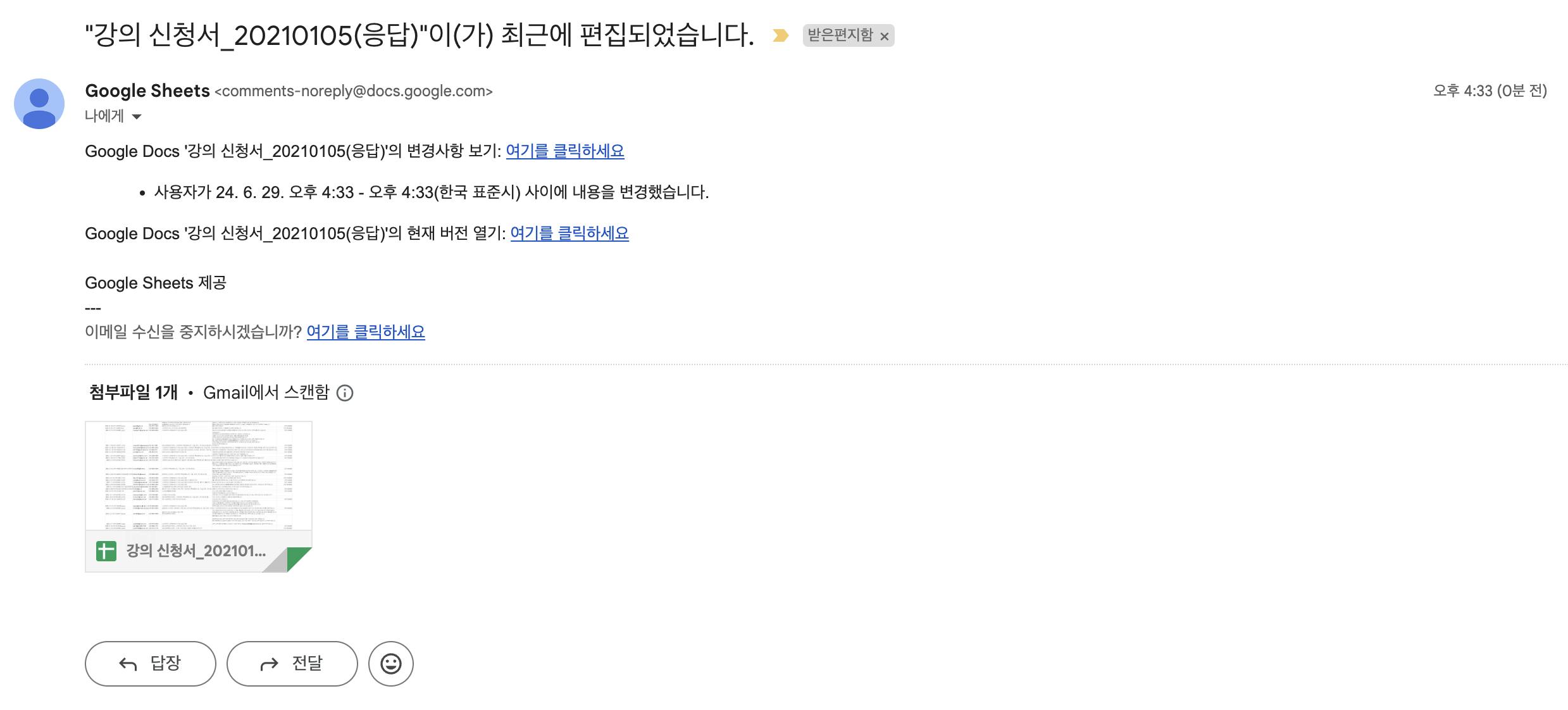Open the spreadsheet attachment preview thumbnail
The image size is (1568, 710).
pos(199,476)
